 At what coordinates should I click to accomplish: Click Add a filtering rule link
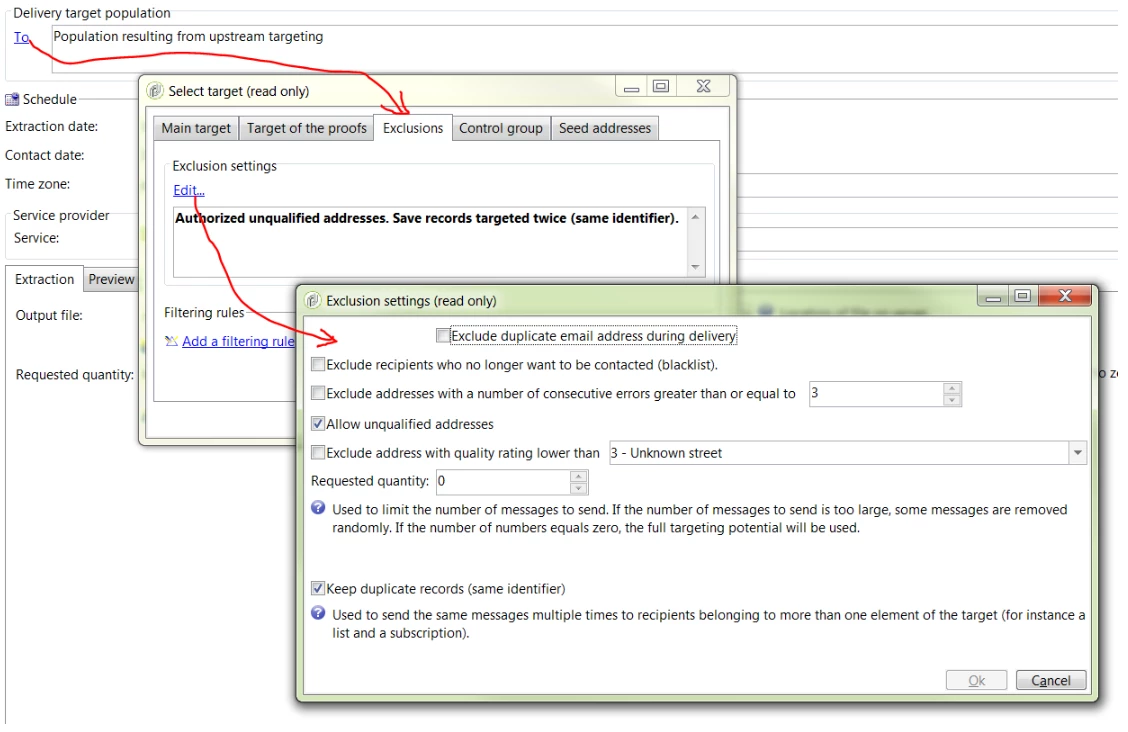click(x=238, y=342)
